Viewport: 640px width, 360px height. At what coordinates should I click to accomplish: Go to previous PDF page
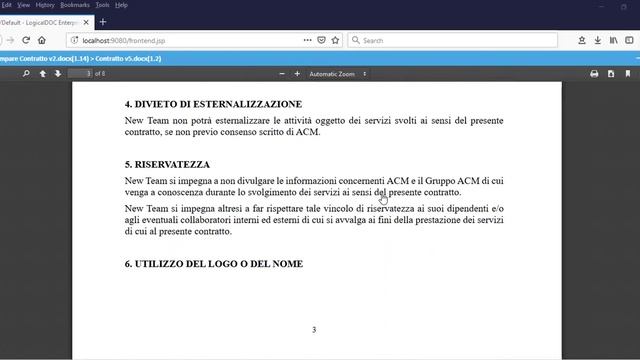(42, 73)
